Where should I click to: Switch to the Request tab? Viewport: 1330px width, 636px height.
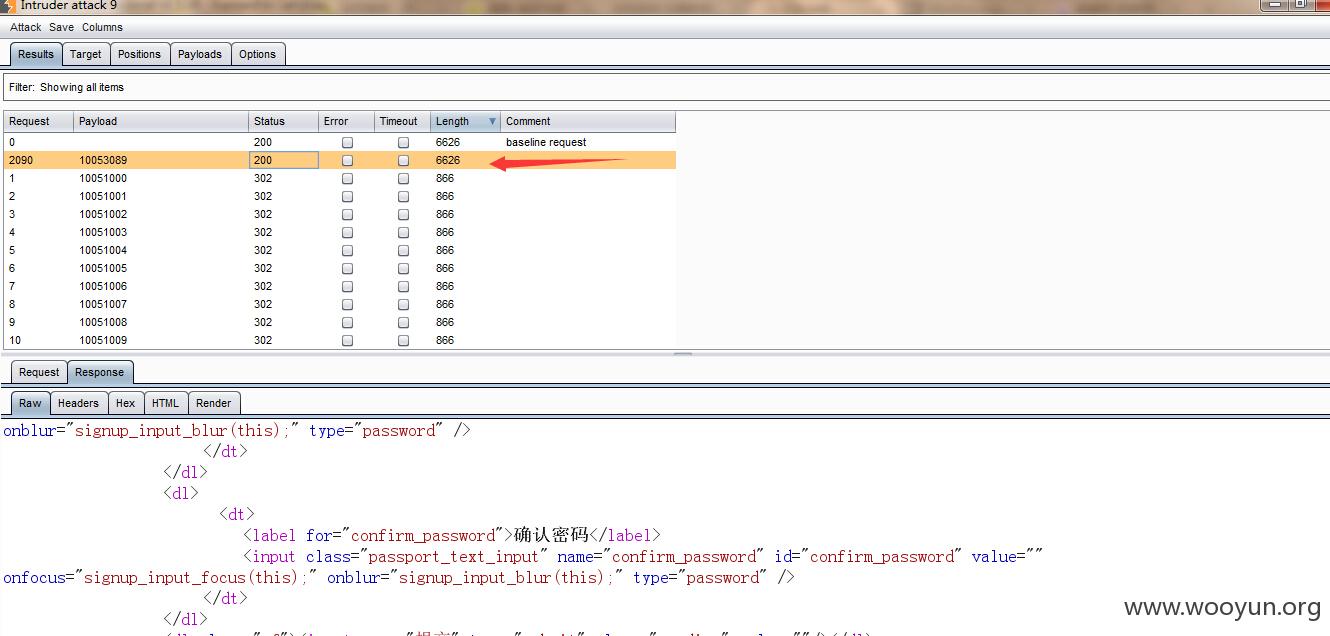pos(39,372)
